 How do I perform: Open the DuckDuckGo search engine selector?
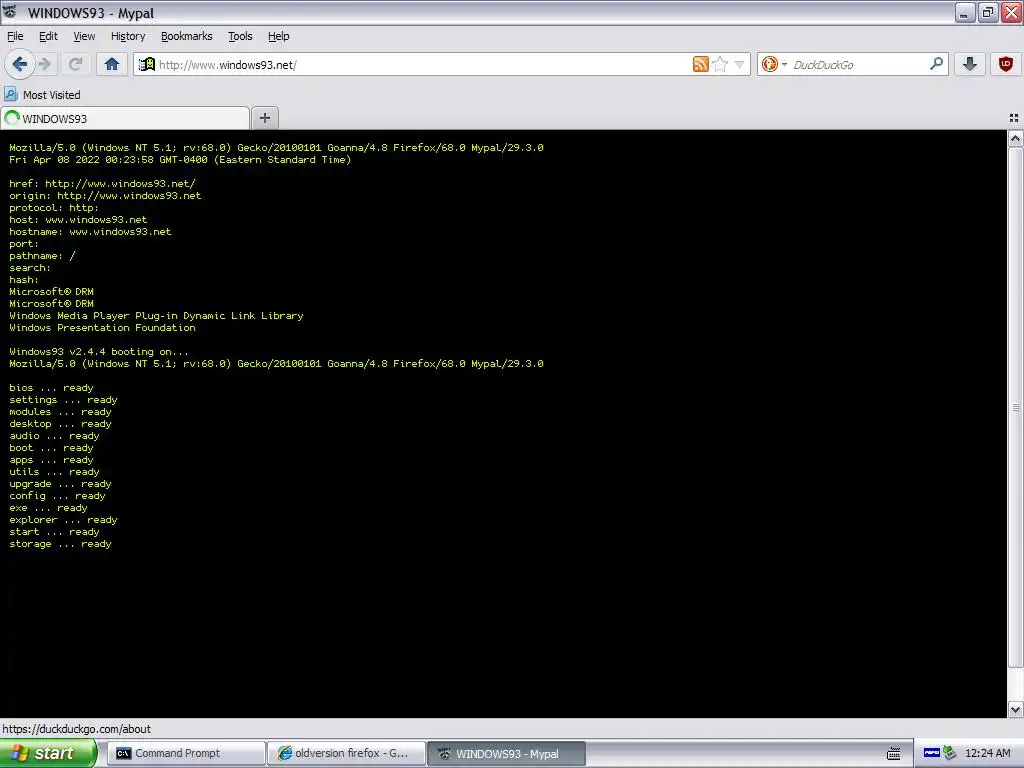775,64
